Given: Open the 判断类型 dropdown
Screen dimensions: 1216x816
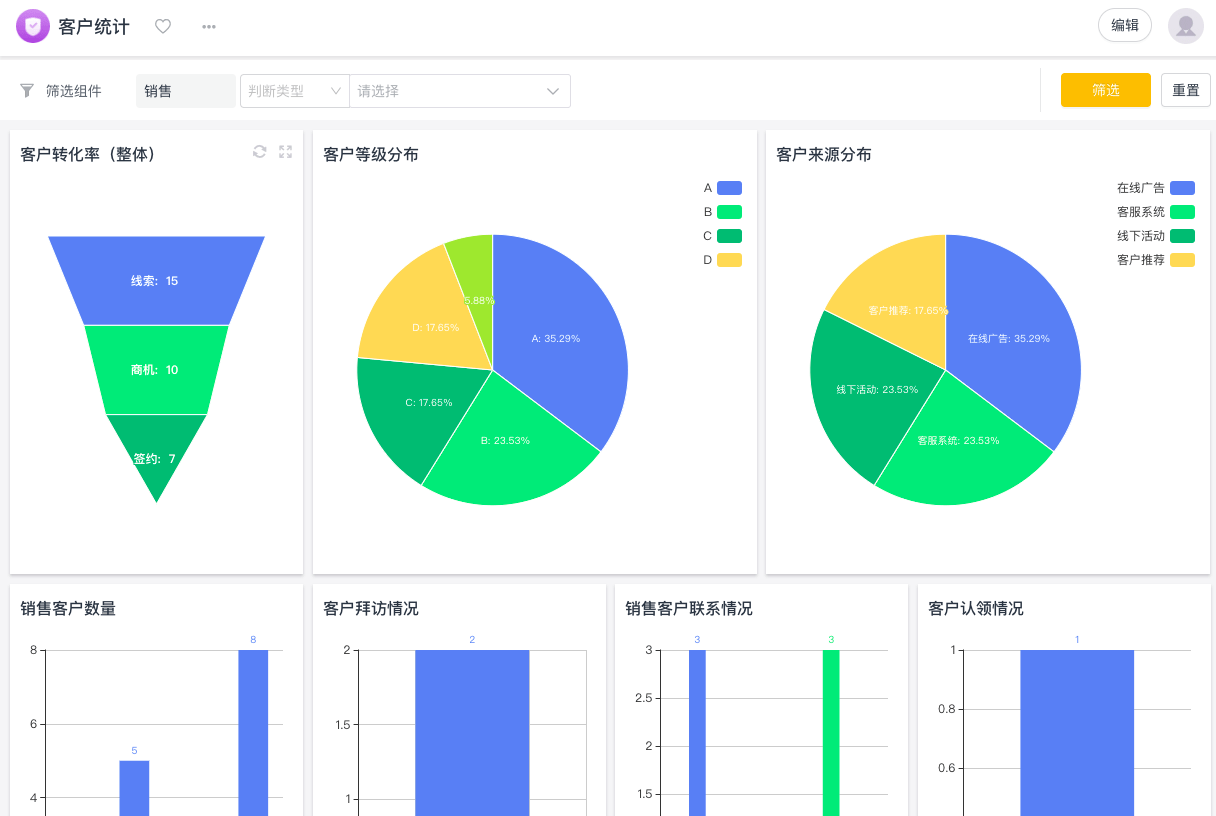Looking at the screenshot, I should [294, 90].
